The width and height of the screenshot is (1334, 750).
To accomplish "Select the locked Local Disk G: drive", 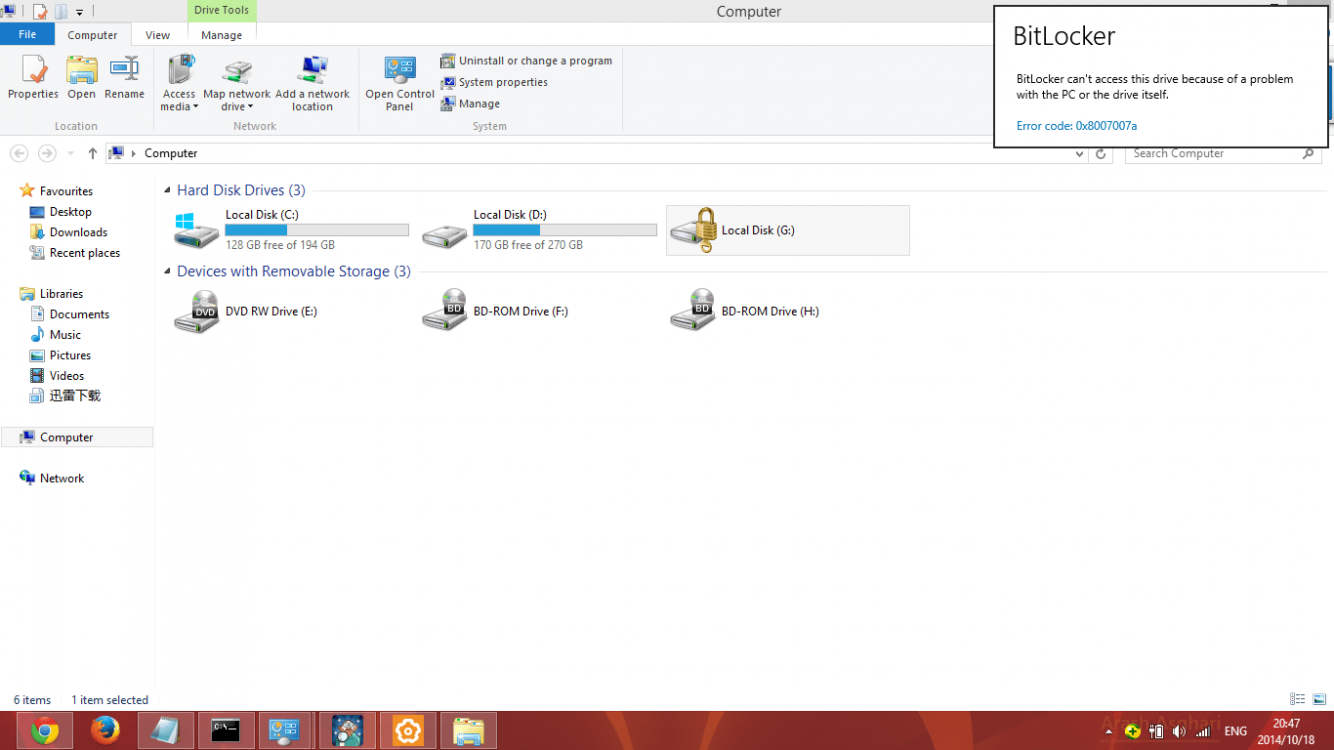I will pyautogui.click(x=787, y=230).
